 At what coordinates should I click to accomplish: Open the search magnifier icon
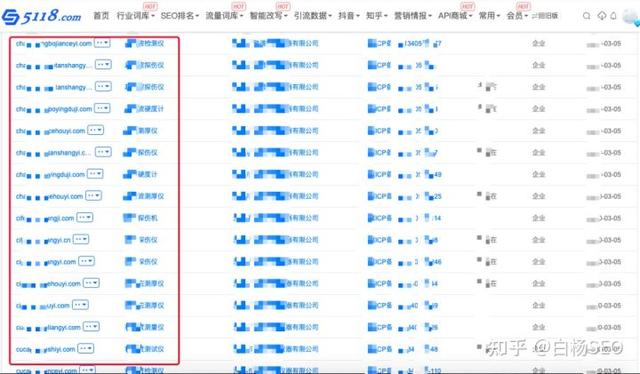587,16
